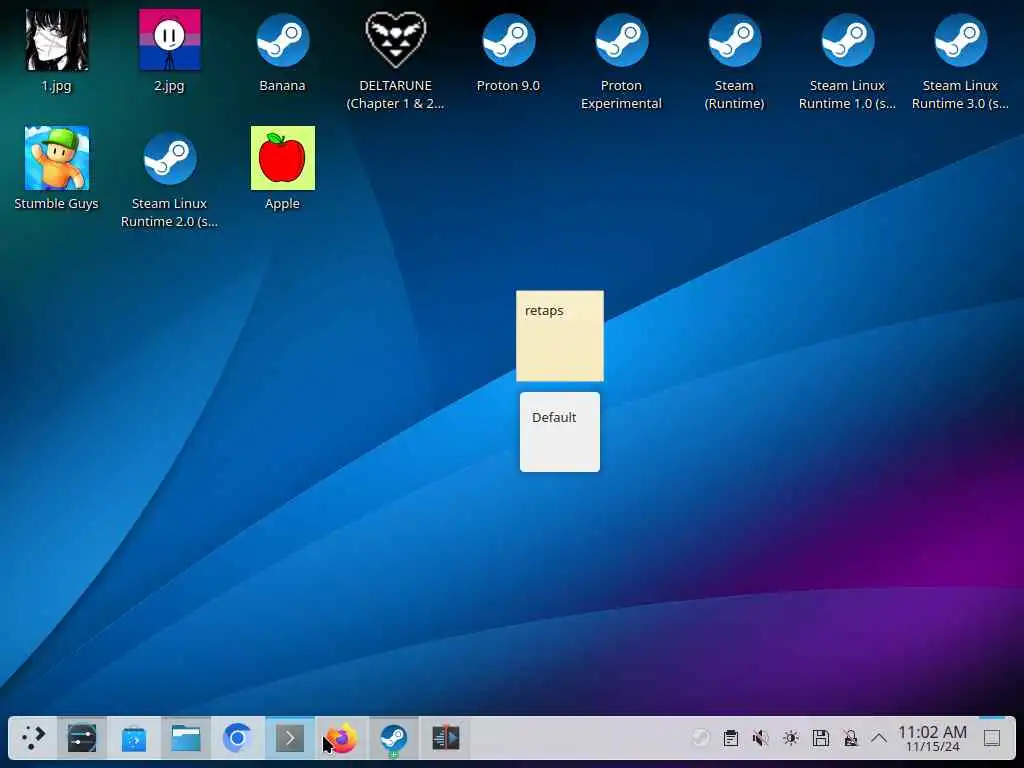Open the Konsole terminal from taskbar
Screen dimensions: 1024x768
(x=290, y=738)
